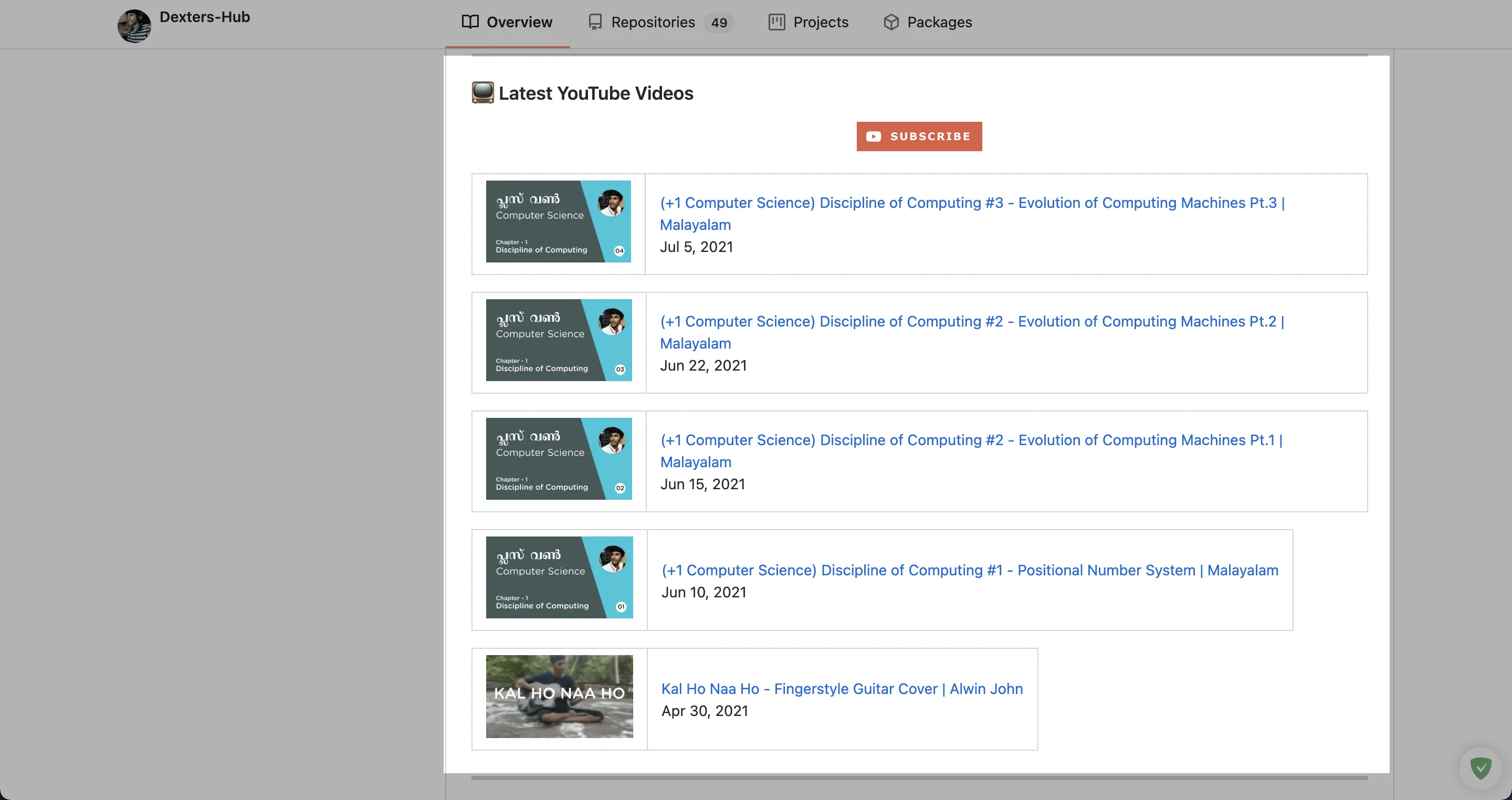The image size is (1512, 800).
Task: Click the Dexters-Hub profile avatar
Action: (x=134, y=26)
